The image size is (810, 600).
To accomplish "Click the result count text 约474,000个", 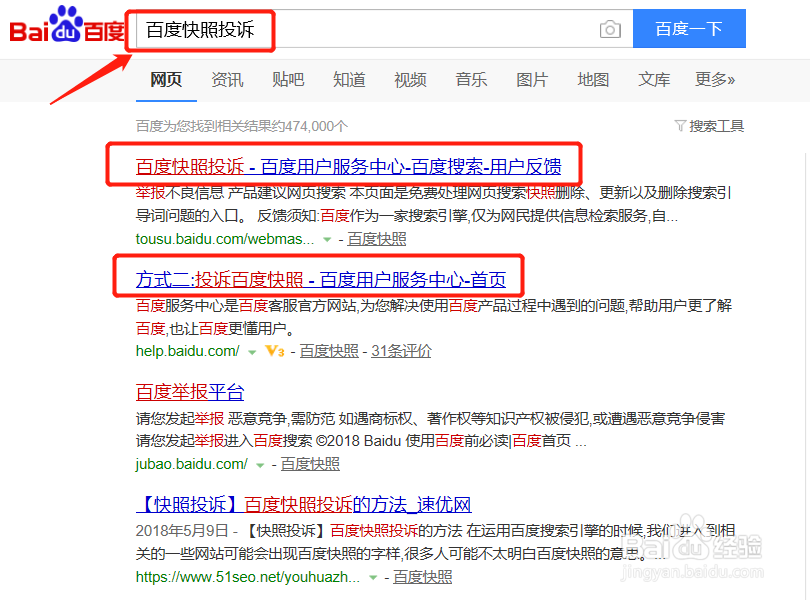I will tap(309, 126).
